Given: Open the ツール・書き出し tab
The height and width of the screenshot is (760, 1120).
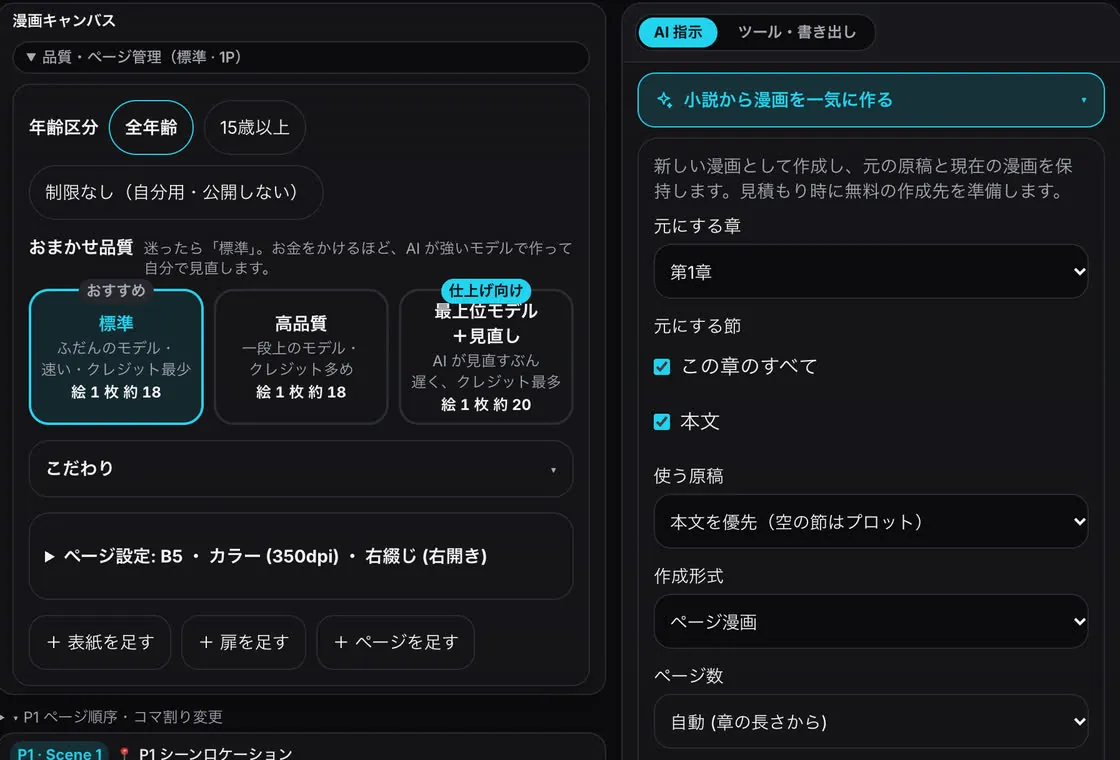Looking at the screenshot, I should tap(796, 32).
